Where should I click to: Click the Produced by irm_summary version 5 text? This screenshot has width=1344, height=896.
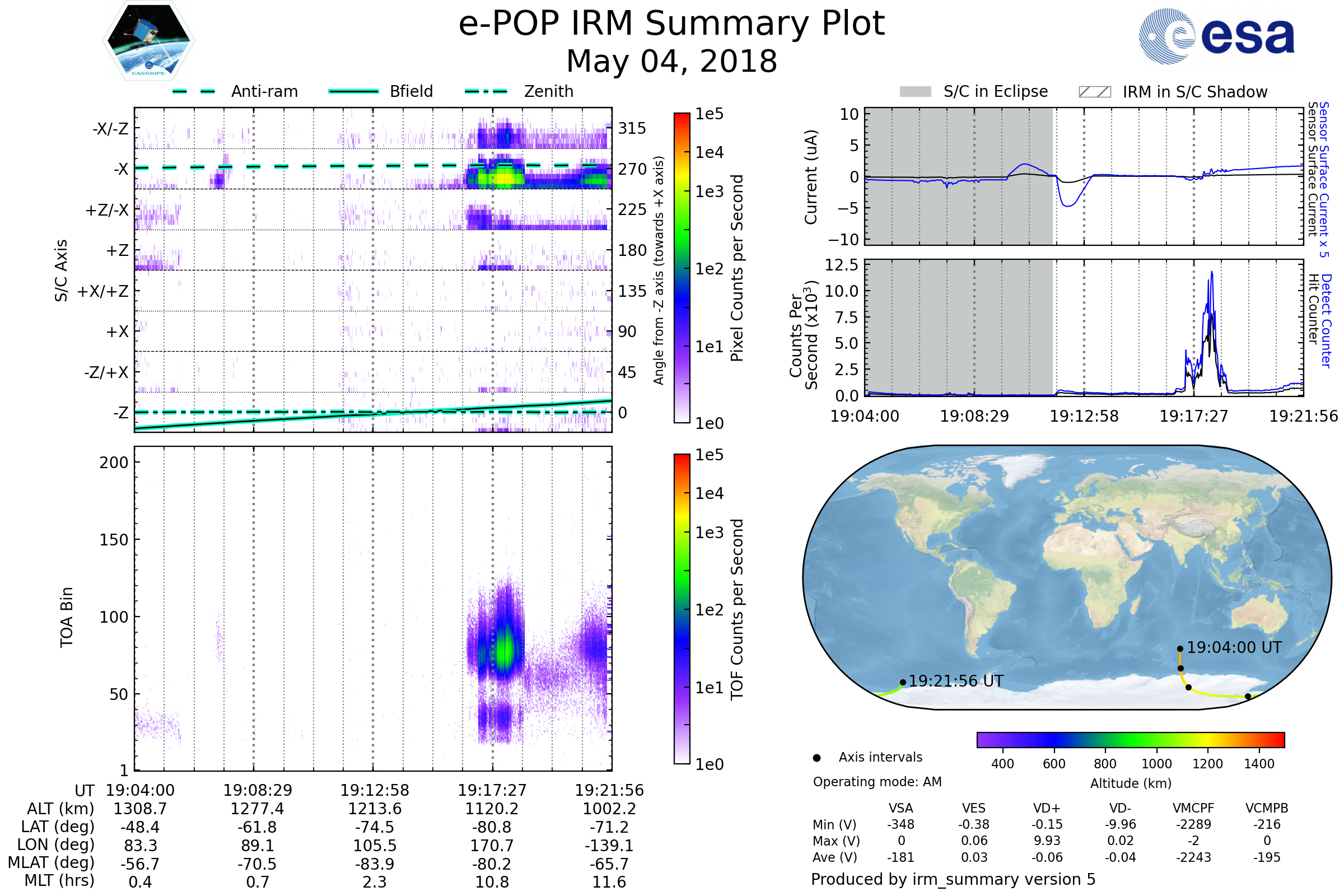tap(953, 879)
